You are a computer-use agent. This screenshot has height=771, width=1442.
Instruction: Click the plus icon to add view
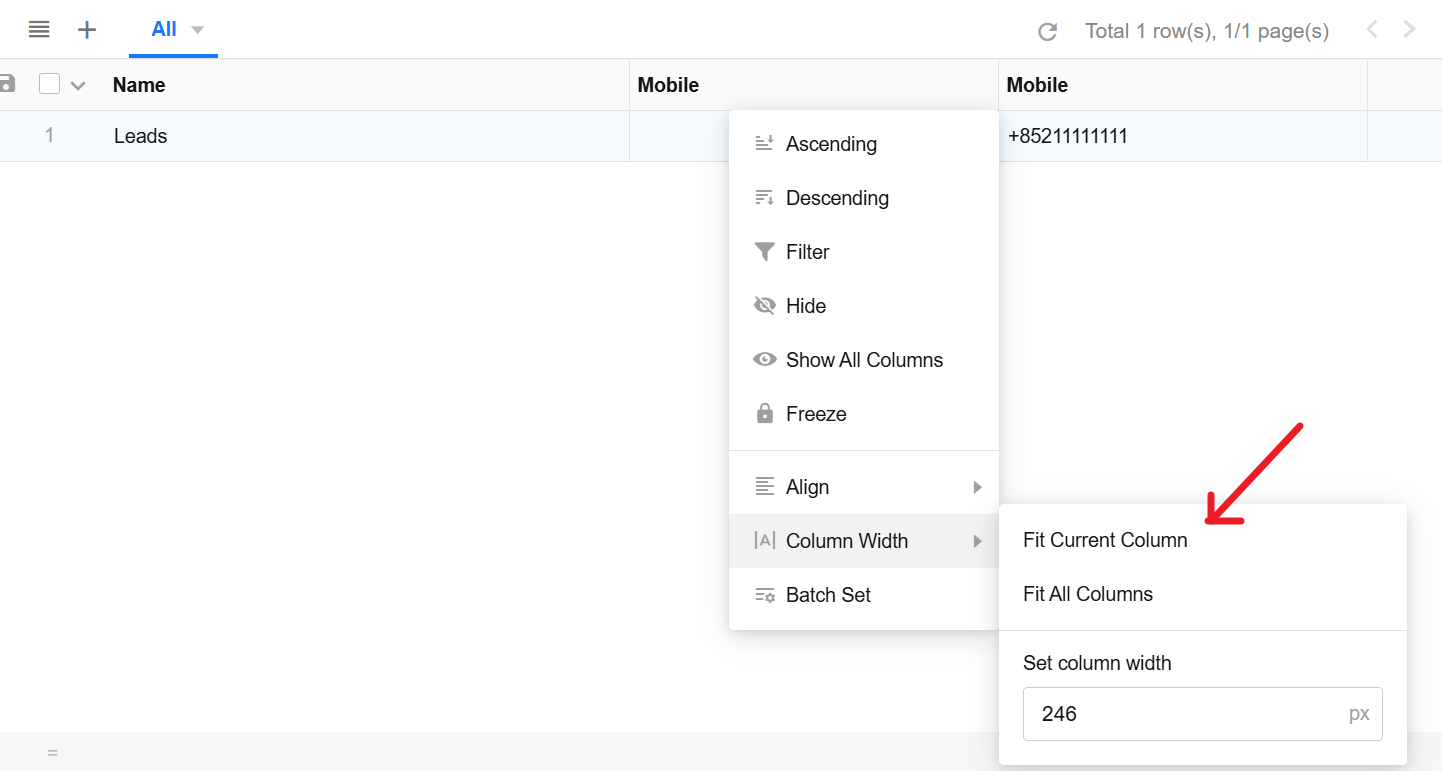pos(87,30)
